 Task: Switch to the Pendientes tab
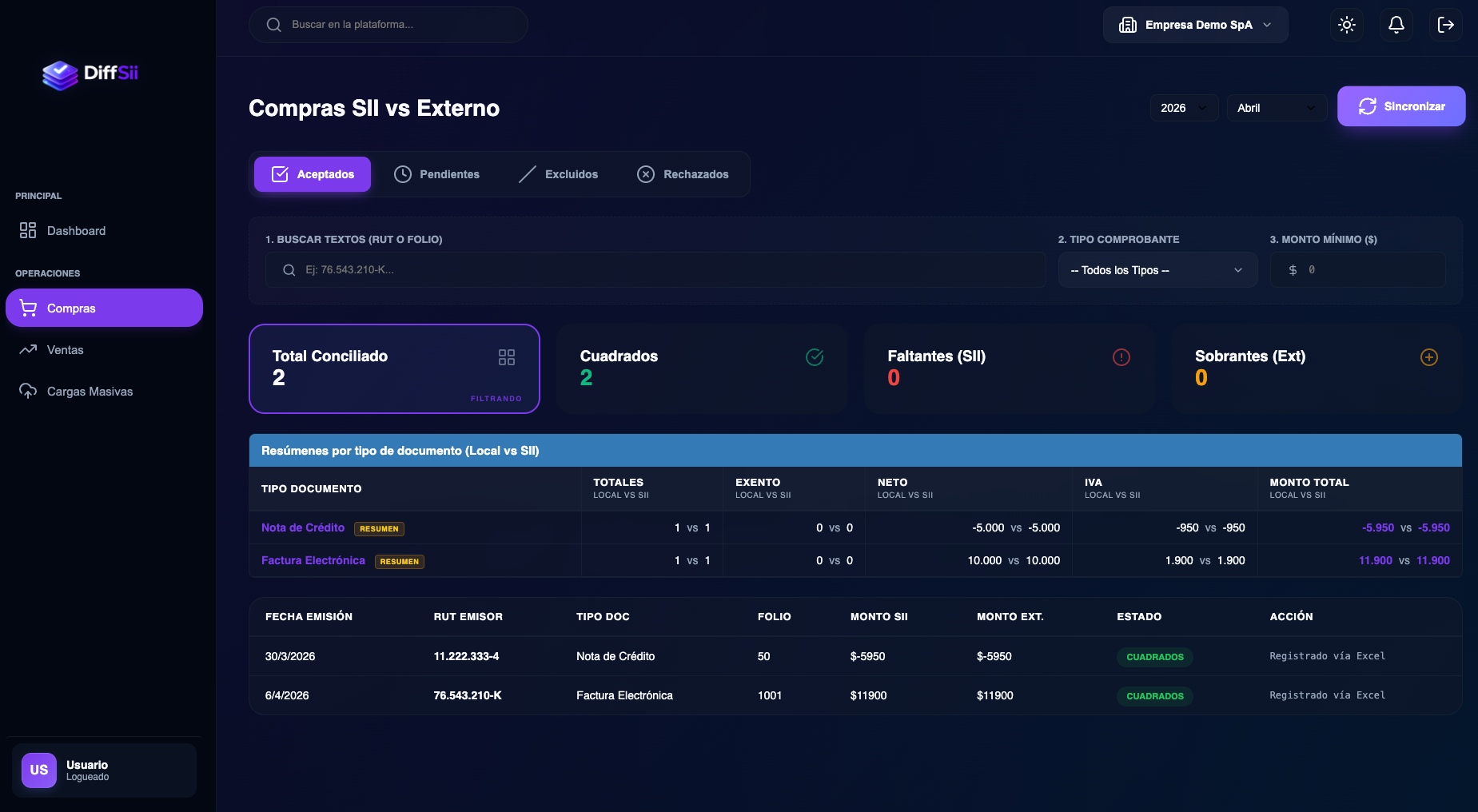tap(437, 174)
